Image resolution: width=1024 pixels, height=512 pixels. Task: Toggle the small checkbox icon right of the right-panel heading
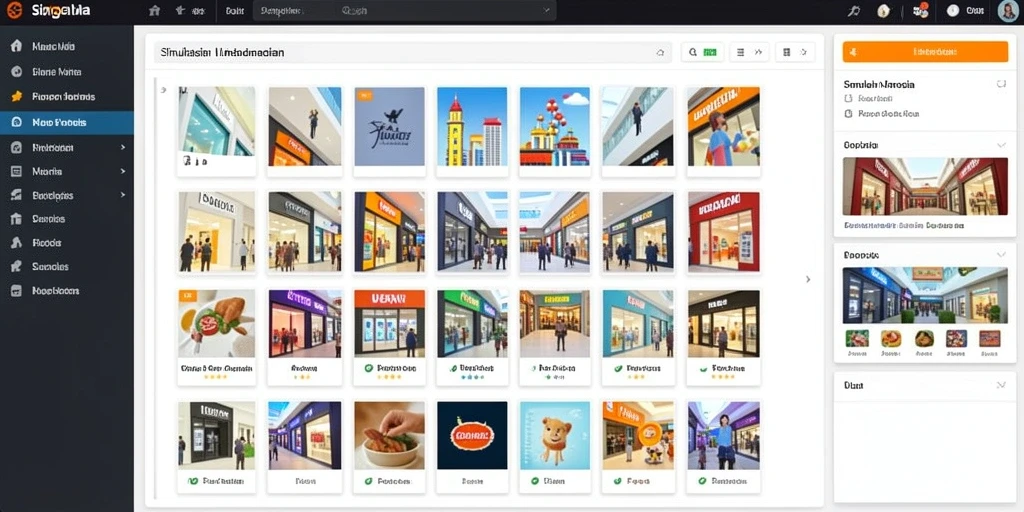(x=1000, y=84)
